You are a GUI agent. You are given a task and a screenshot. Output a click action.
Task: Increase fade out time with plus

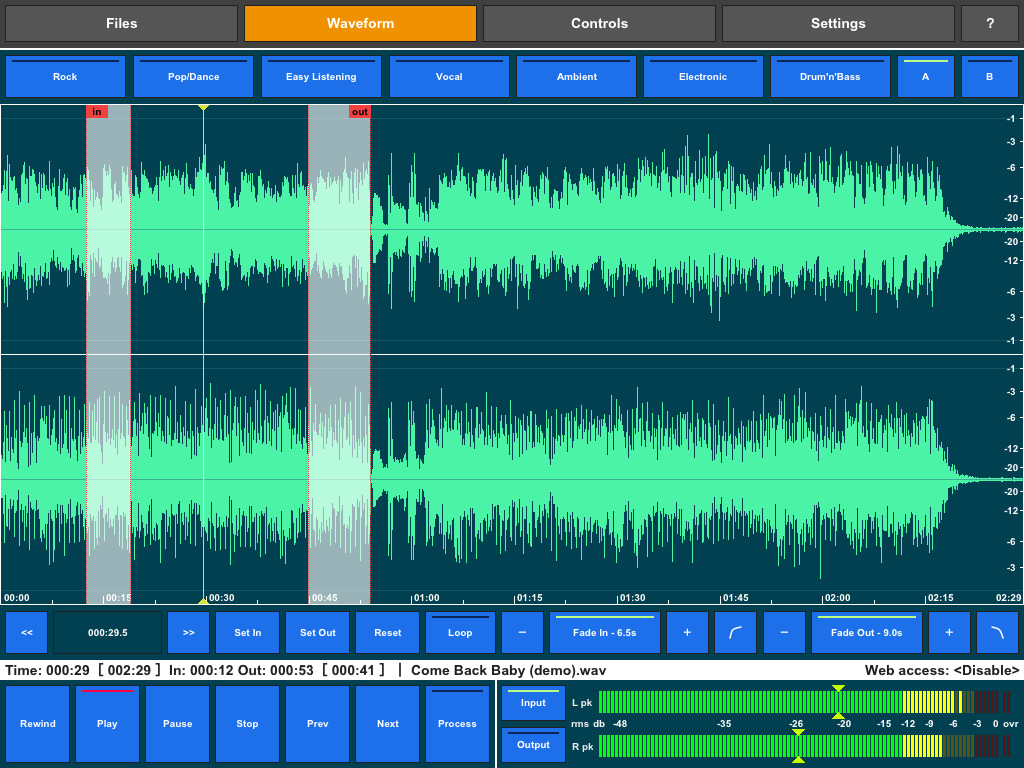pyautogui.click(x=949, y=632)
